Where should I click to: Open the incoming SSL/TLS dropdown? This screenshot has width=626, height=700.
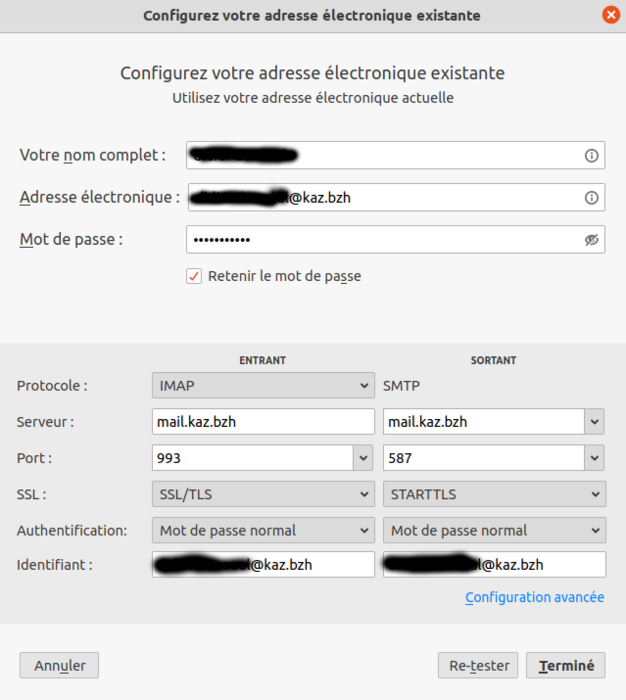click(262, 494)
